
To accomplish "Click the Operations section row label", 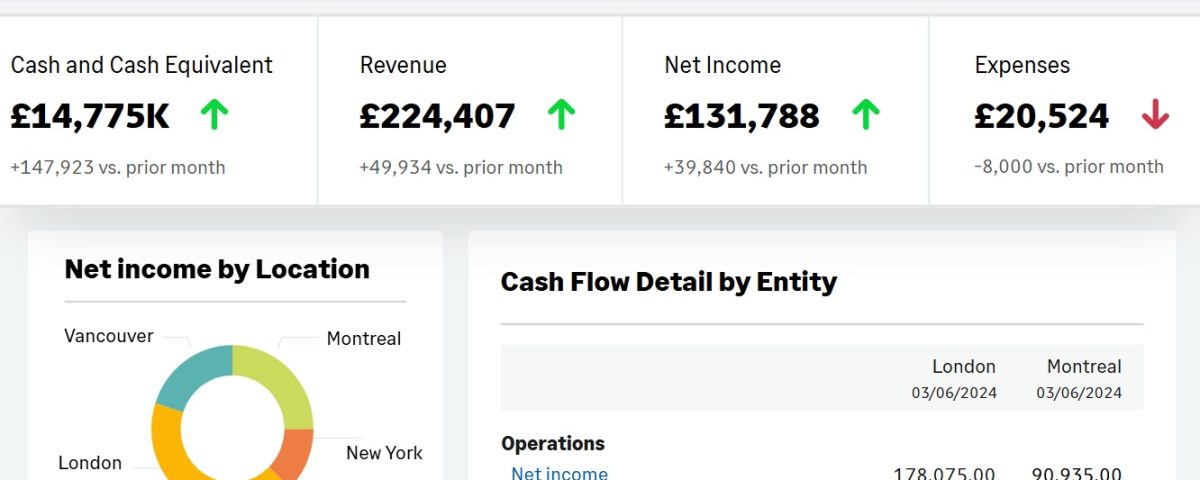I will (553, 443).
